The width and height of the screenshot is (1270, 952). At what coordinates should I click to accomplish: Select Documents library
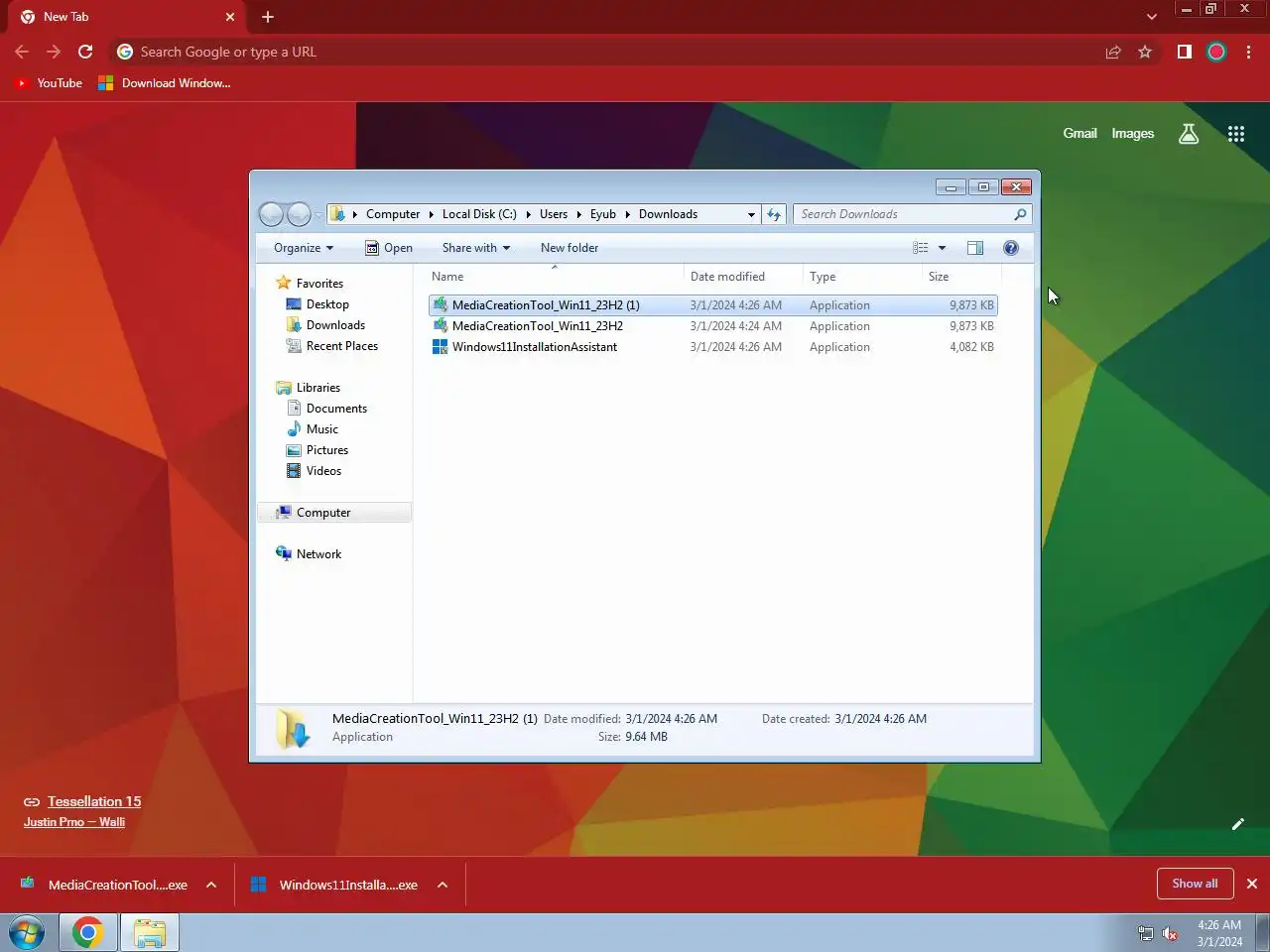click(x=336, y=409)
